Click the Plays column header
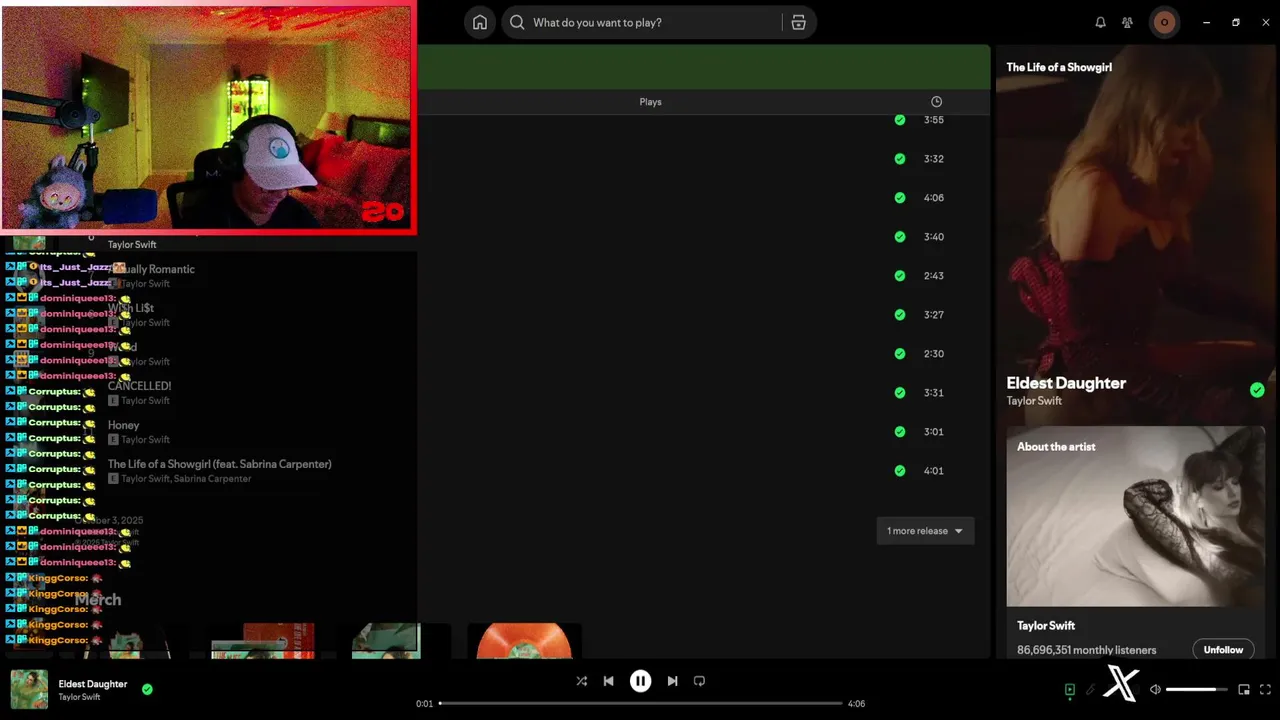Image resolution: width=1280 pixels, height=720 pixels. (650, 102)
